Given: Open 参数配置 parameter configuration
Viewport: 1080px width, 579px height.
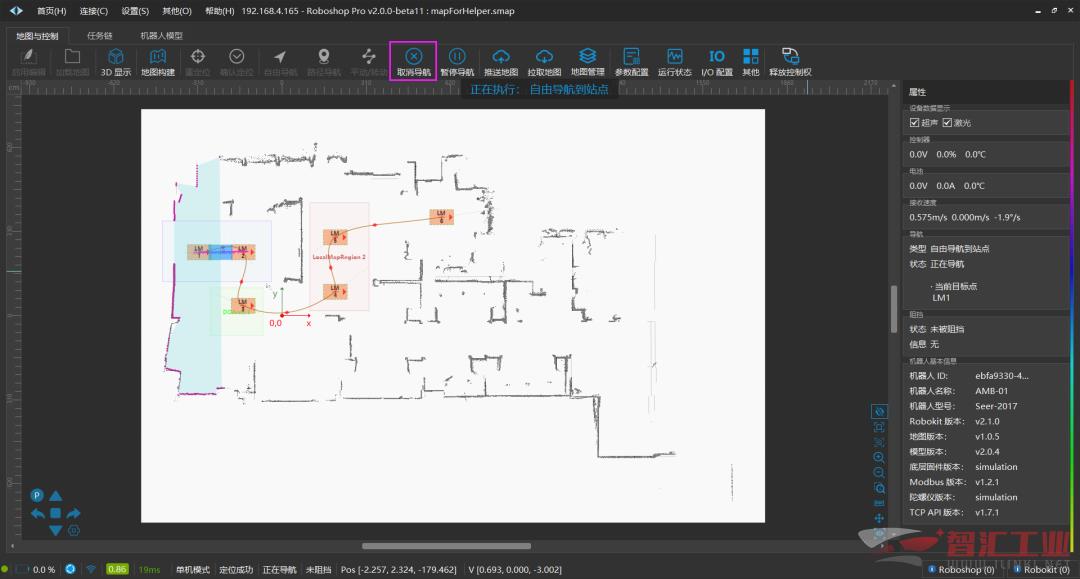Looking at the screenshot, I should click(x=631, y=61).
